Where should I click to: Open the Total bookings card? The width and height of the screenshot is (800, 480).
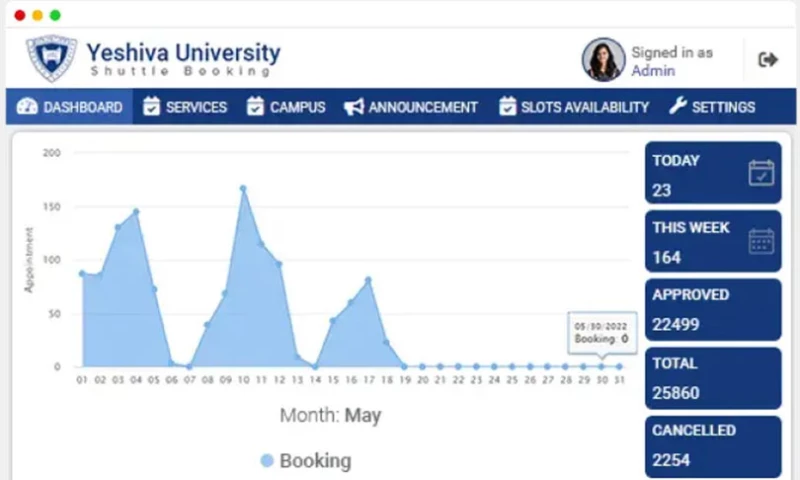coord(713,378)
